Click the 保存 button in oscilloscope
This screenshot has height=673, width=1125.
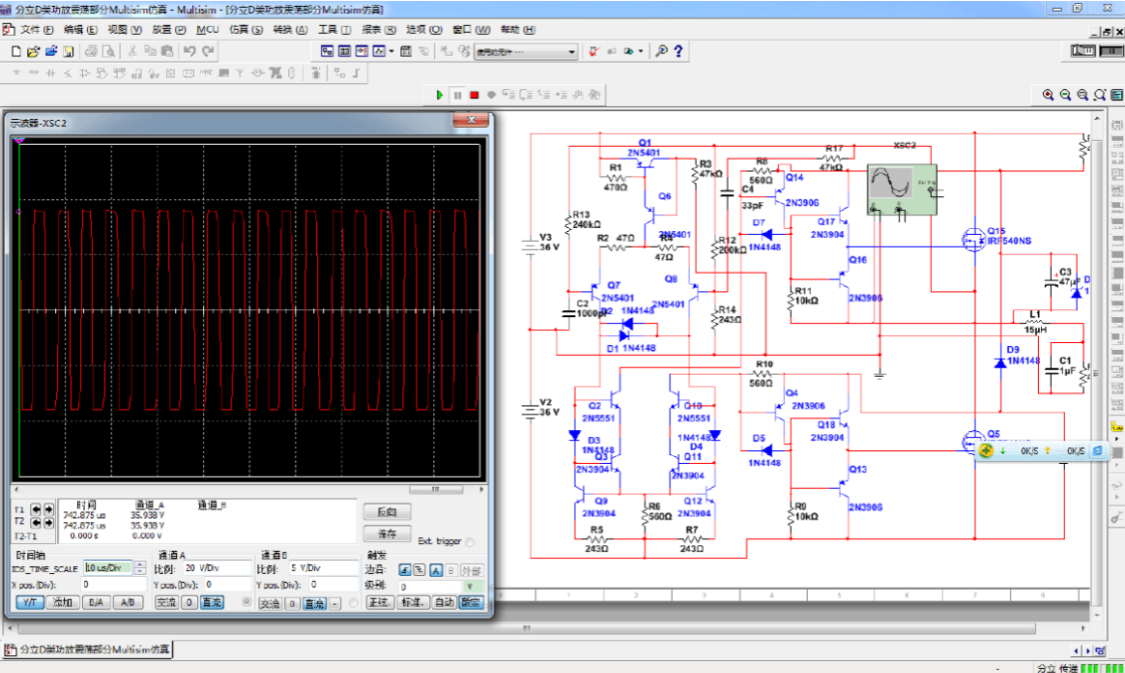pyautogui.click(x=387, y=534)
